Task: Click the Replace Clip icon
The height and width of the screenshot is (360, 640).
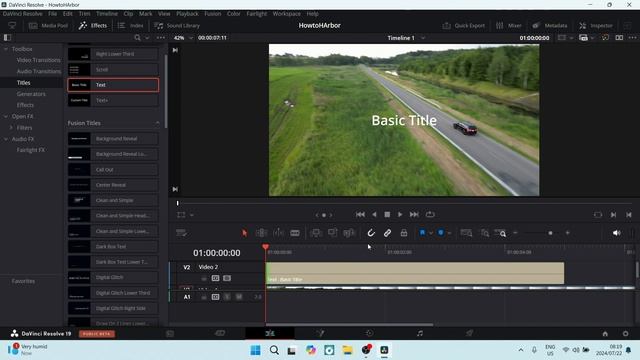Action: coord(349,233)
